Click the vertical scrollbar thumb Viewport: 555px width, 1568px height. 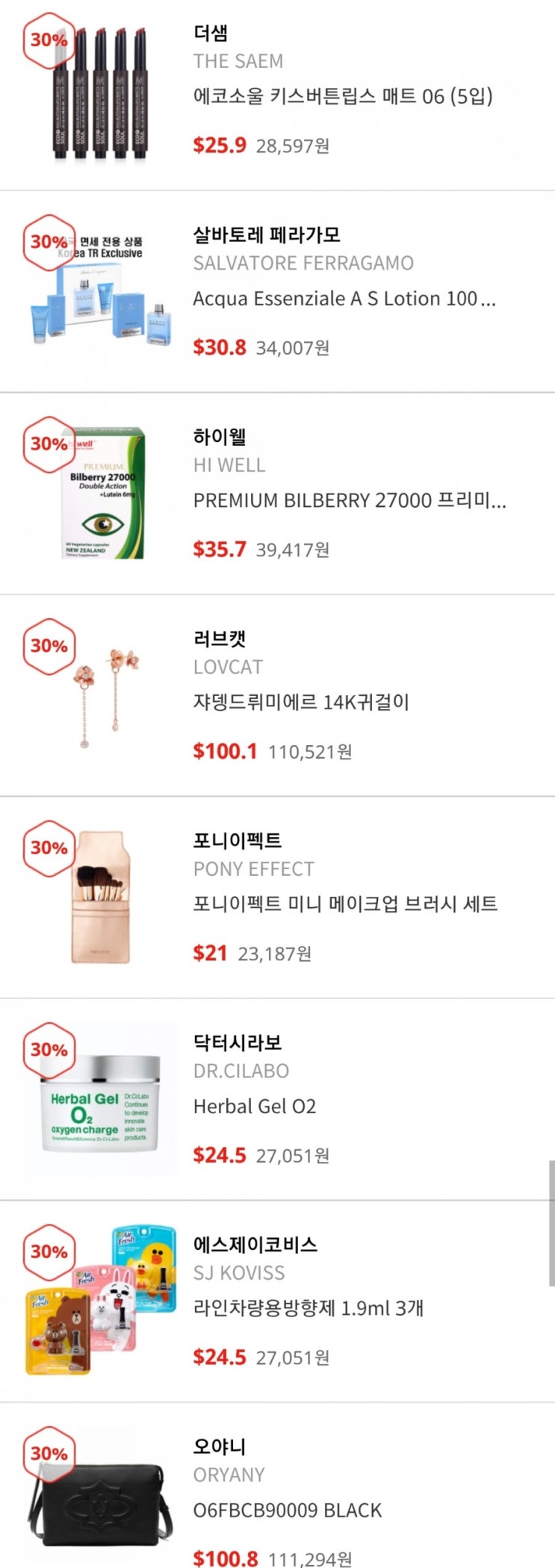(551, 1223)
